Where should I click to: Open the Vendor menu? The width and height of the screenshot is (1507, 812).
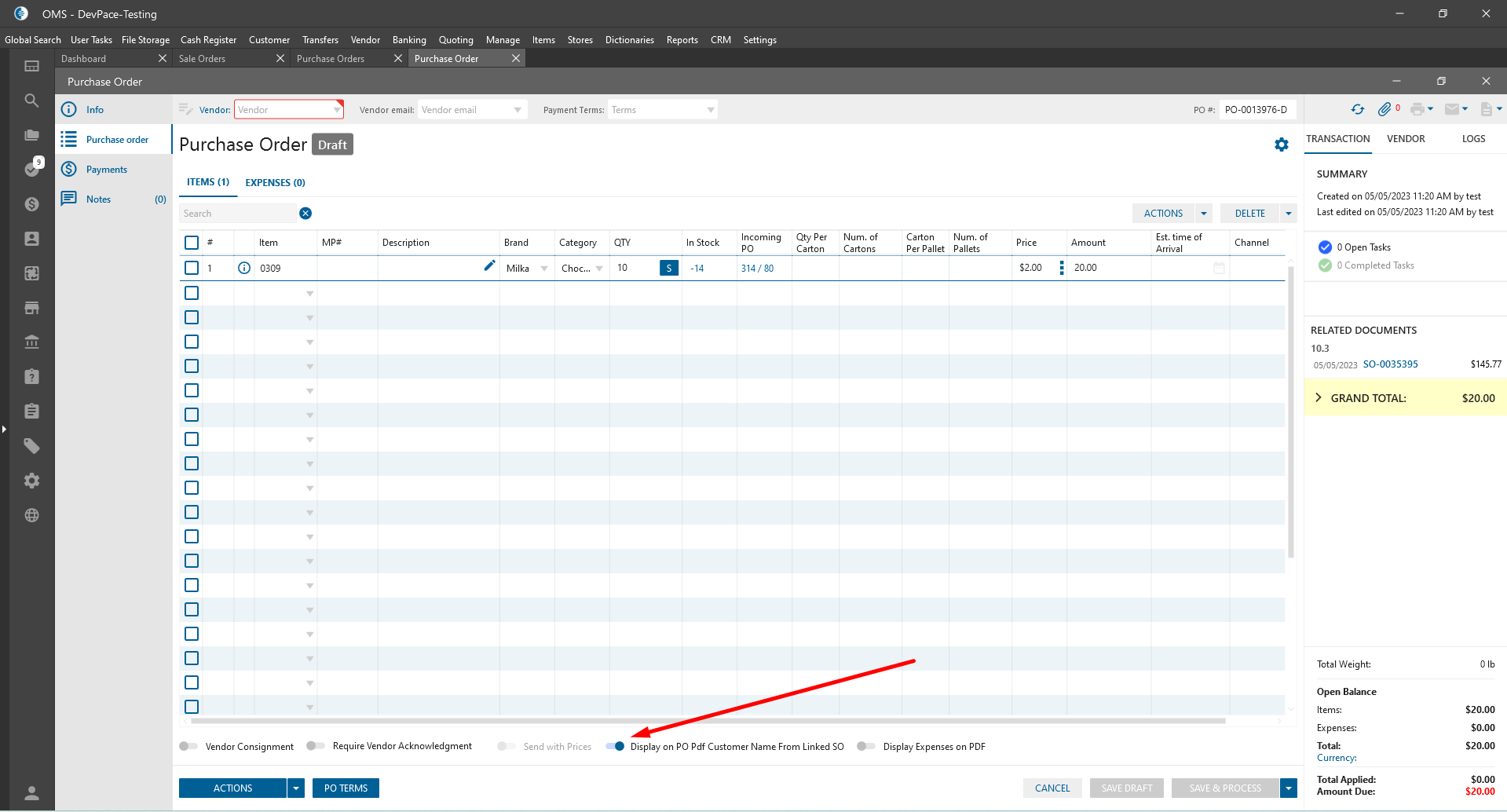(x=365, y=40)
